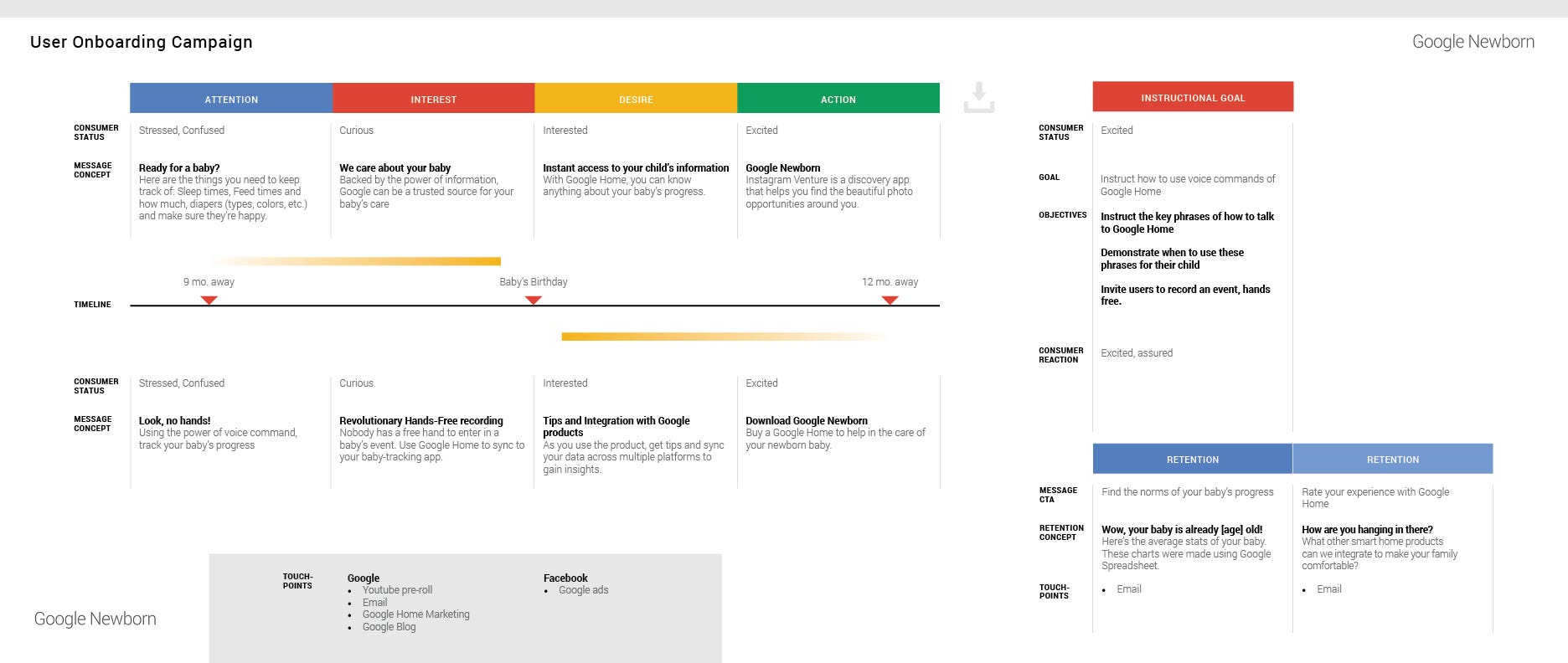Click the RETENTION header above "Find the norms"
The image size is (1568, 663).
(x=1193, y=459)
